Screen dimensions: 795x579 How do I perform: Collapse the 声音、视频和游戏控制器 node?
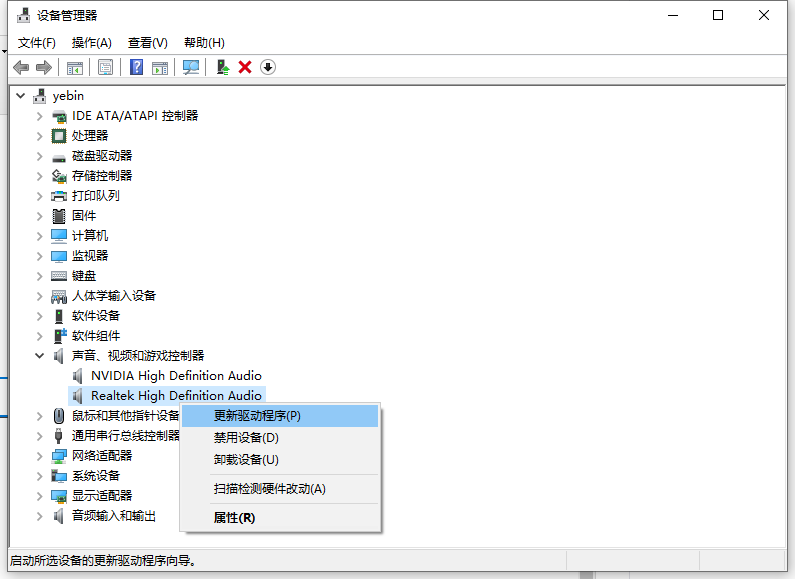(x=40, y=356)
